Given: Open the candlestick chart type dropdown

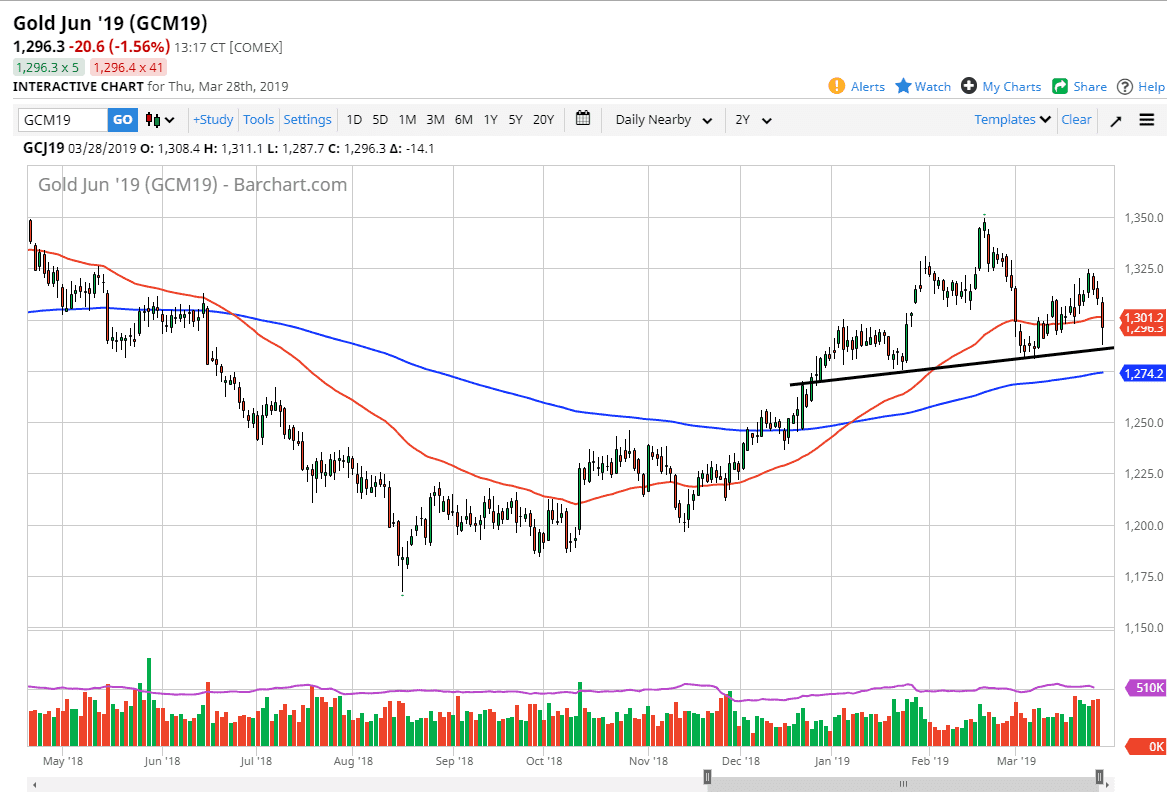Looking at the screenshot, I should 160,120.
